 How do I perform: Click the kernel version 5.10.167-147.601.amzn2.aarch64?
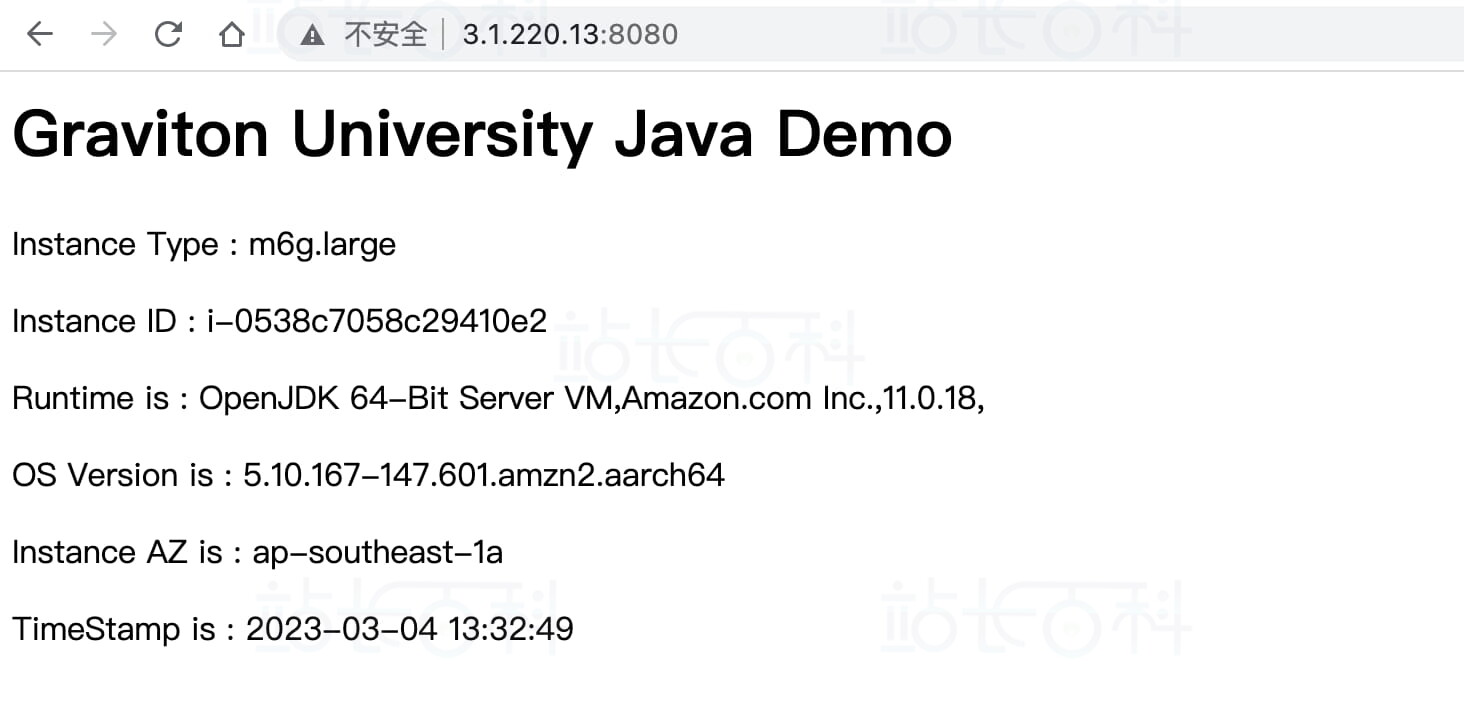pos(483,476)
